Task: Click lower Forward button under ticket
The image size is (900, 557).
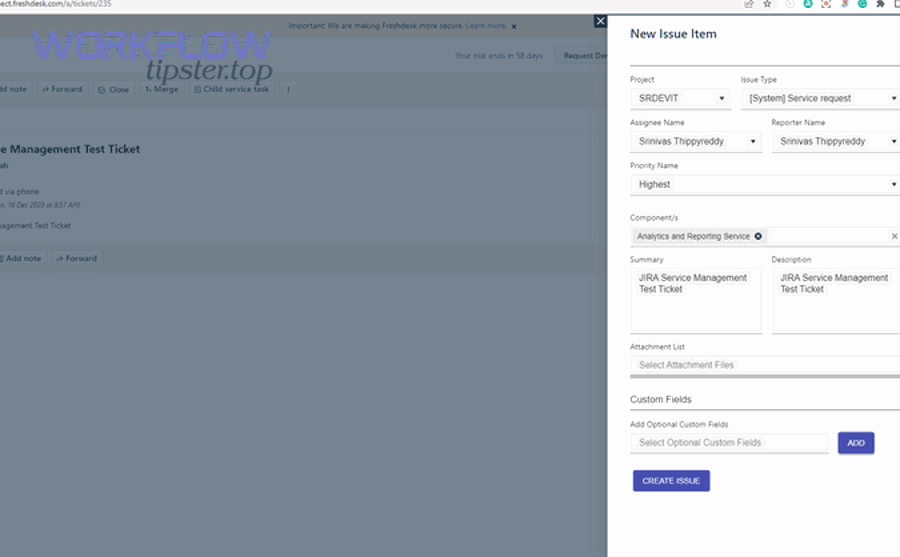Action: click(x=77, y=258)
